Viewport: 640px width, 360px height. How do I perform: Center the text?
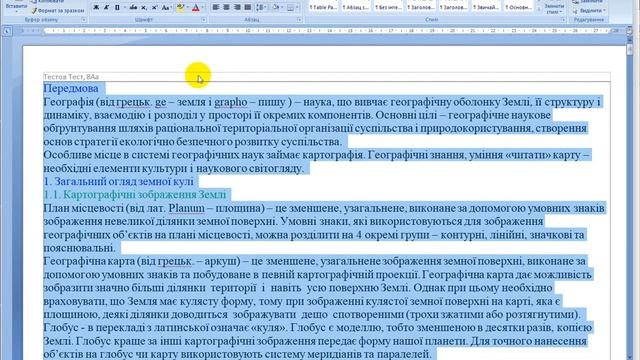[x=226, y=7]
